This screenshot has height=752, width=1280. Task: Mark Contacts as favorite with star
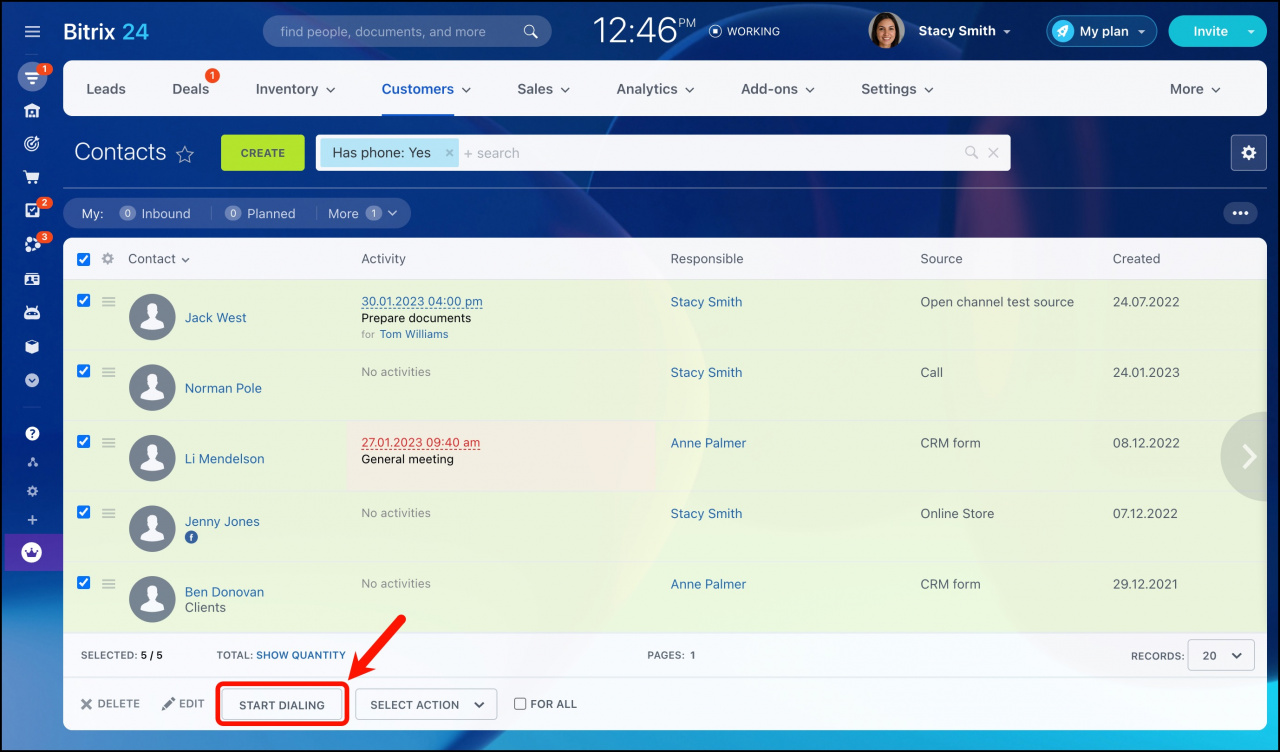(185, 154)
